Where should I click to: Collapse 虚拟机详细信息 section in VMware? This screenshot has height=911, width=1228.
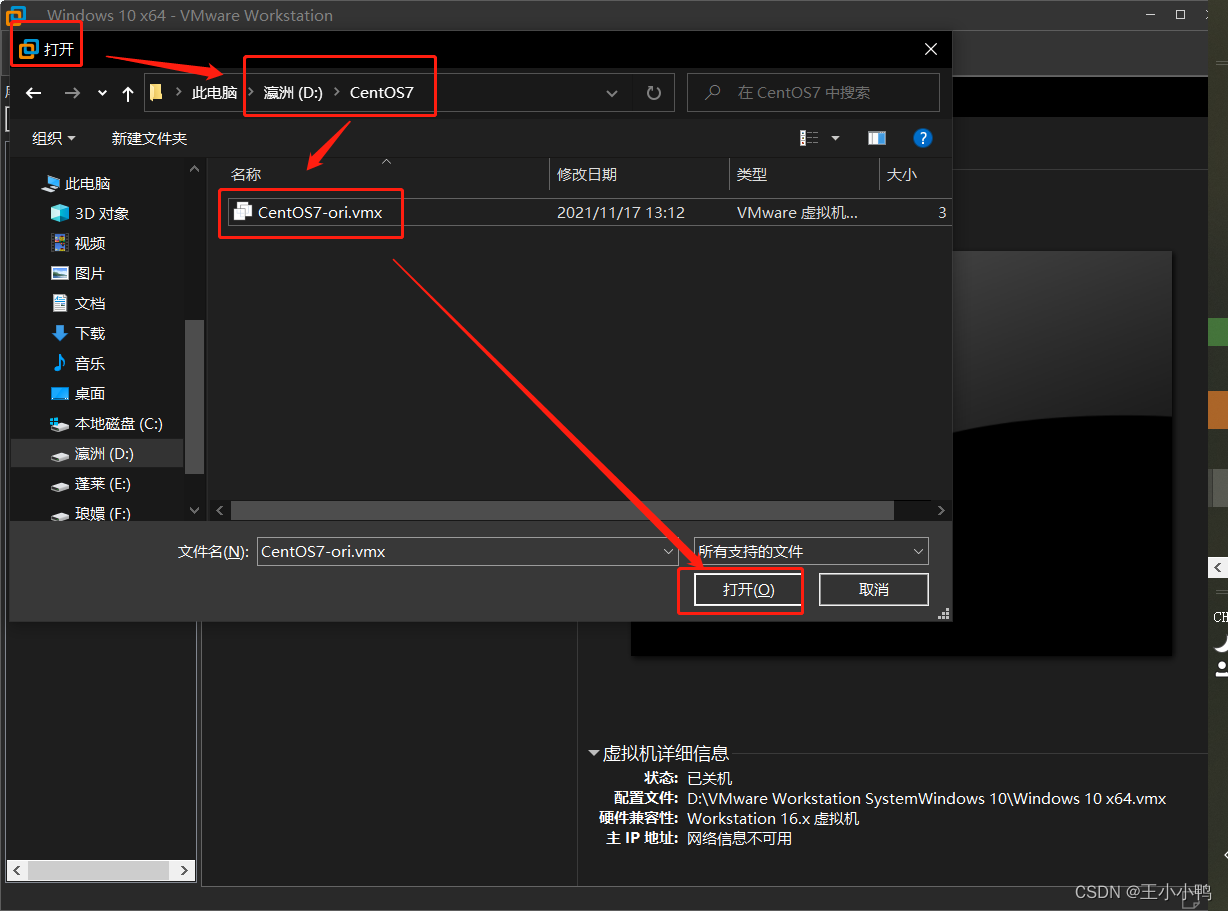[594, 754]
